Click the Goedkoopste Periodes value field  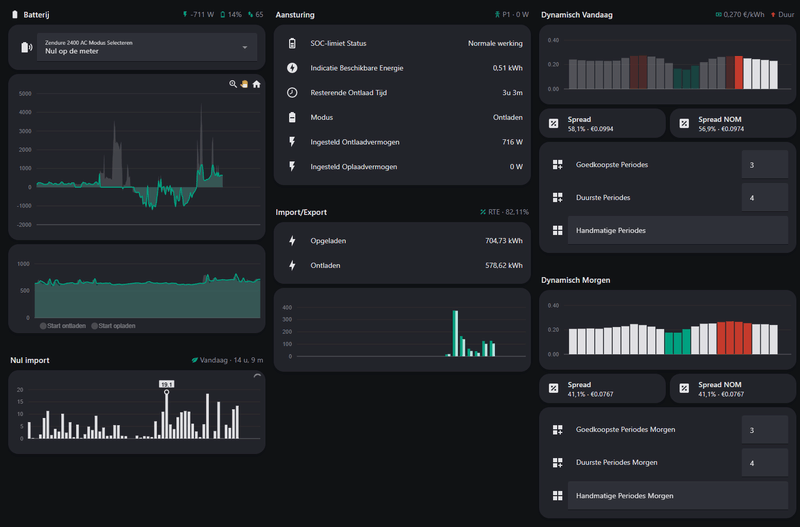(x=765, y=165)
